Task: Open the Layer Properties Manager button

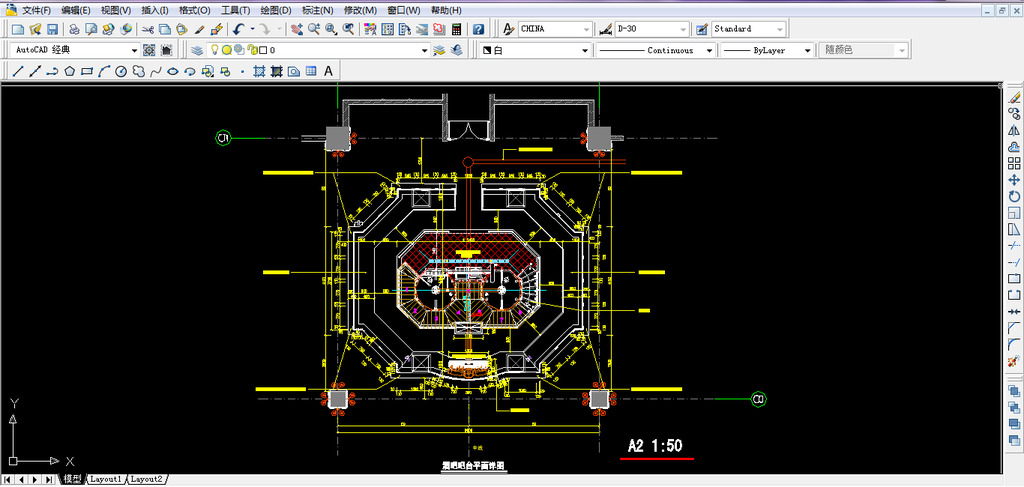Action: pyautogui.click(x=197, y=50)
